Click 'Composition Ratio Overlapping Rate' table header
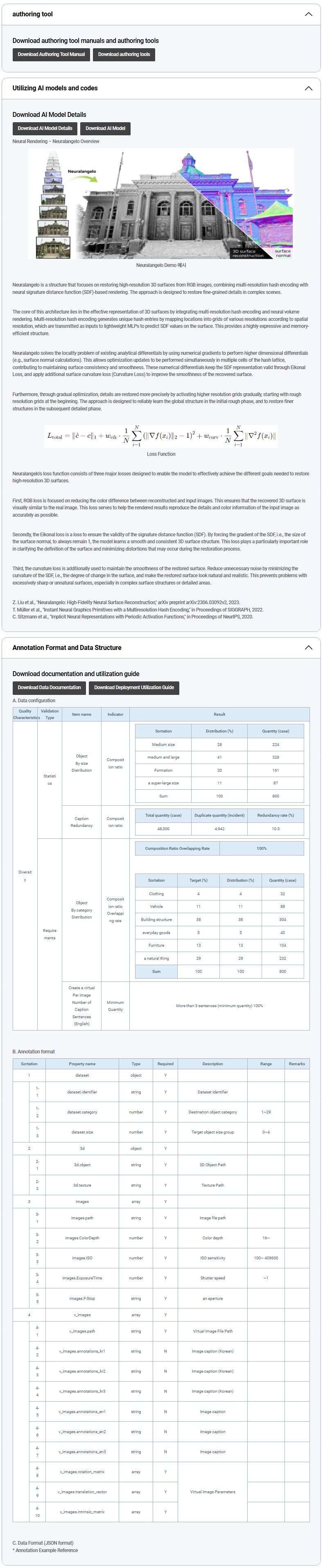 (x=177, y=848)
